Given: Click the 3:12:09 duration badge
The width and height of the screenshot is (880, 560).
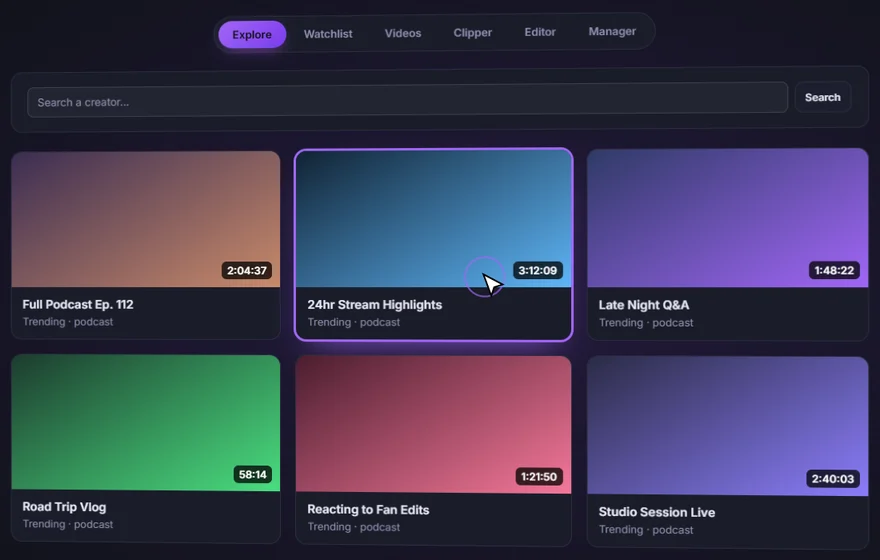Looking at the screenshot, I should pyautogui.click(x=538, y=270).
